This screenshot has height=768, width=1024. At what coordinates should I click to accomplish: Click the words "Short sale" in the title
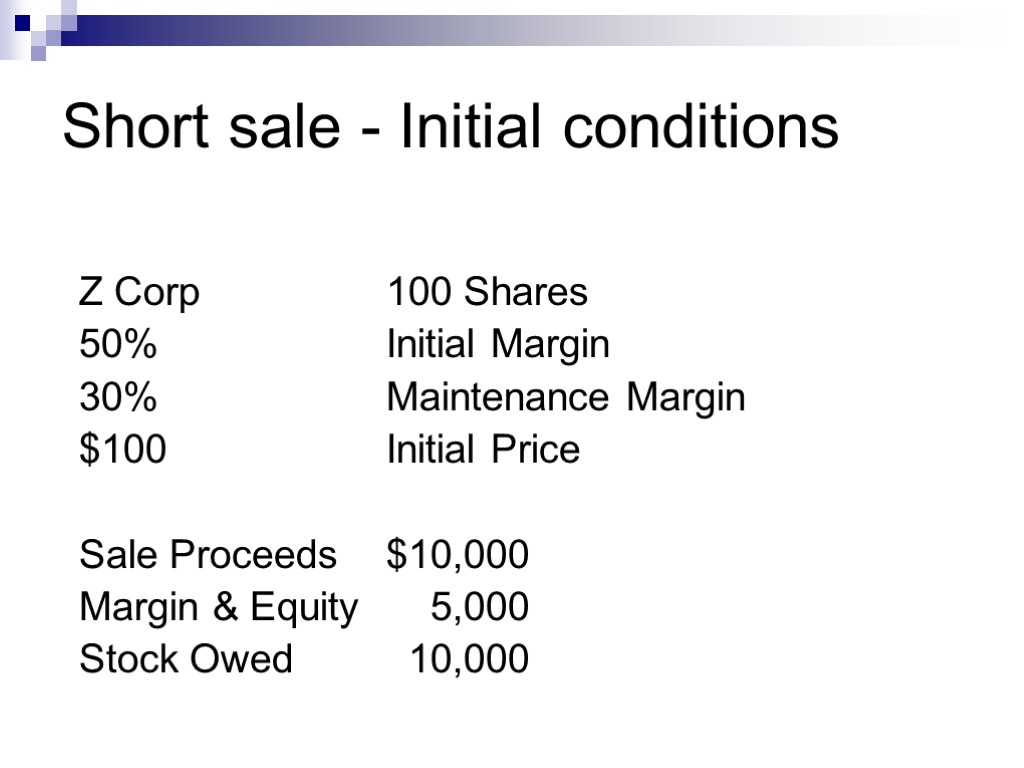pyautogui.click(x=202, y=128)
